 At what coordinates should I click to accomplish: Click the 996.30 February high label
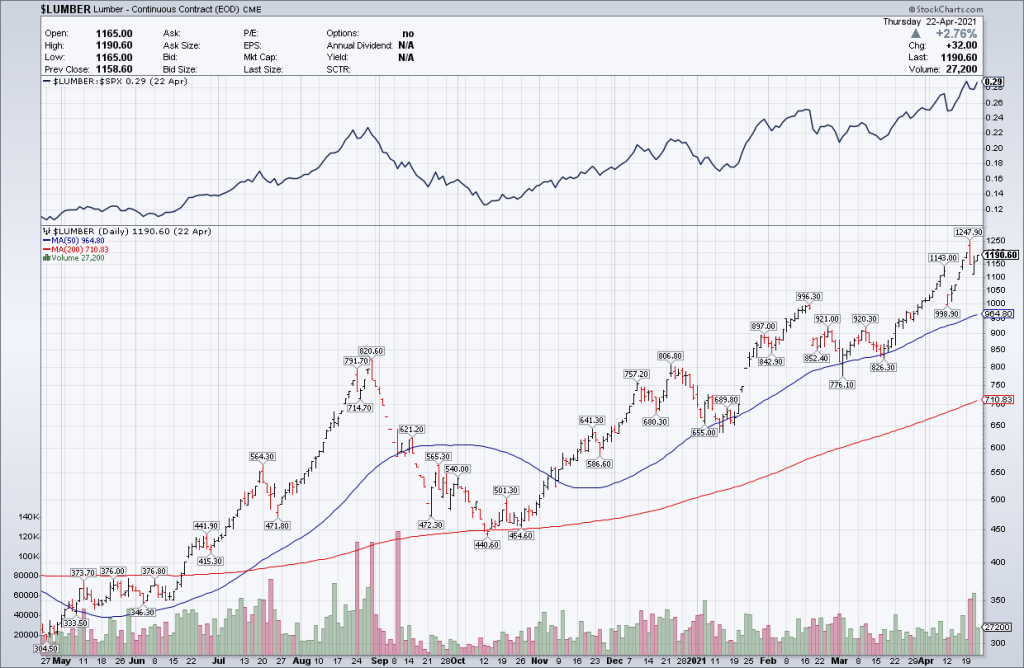pos(808,297)
